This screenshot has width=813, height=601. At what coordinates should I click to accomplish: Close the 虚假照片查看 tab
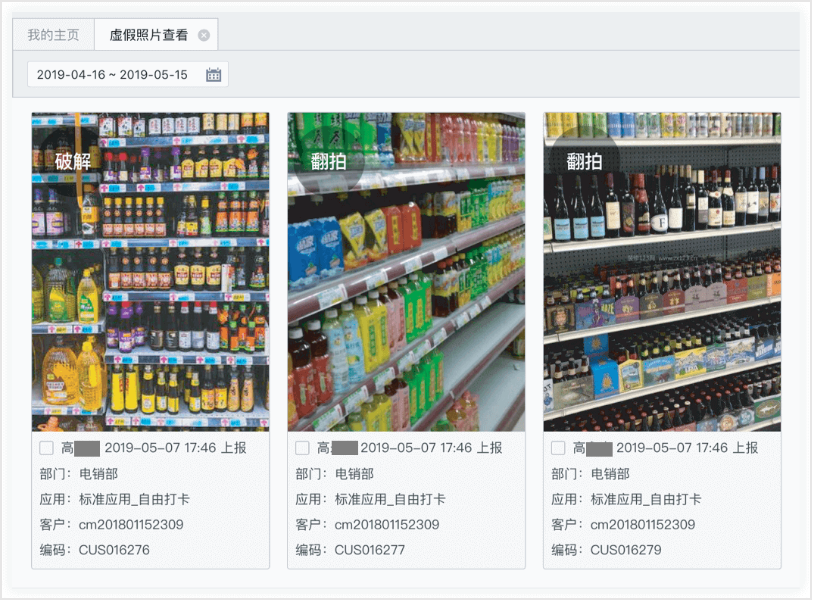[x=204, y=33]
